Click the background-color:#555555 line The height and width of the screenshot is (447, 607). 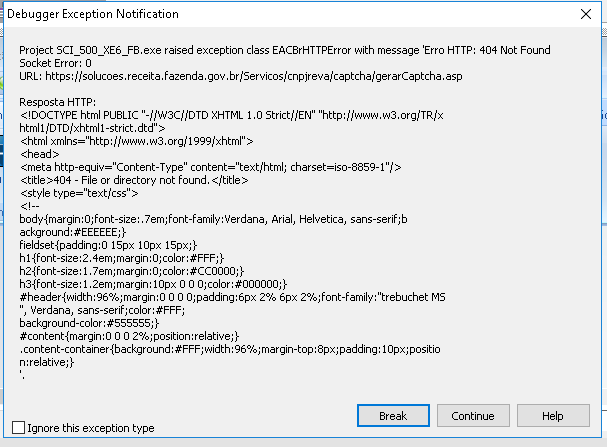(x=89, y=323)
